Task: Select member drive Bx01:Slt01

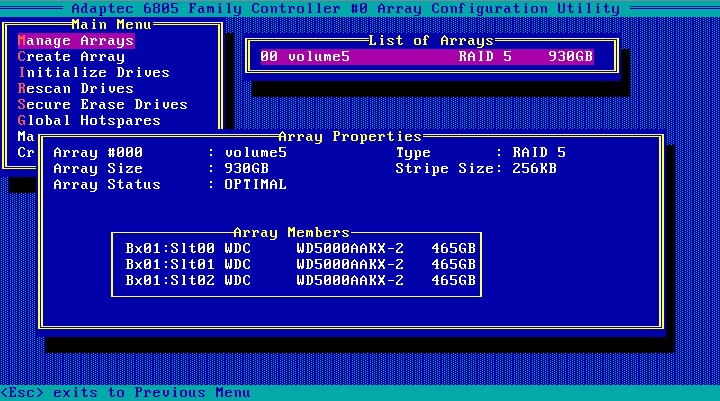Action: click(300, 264)
